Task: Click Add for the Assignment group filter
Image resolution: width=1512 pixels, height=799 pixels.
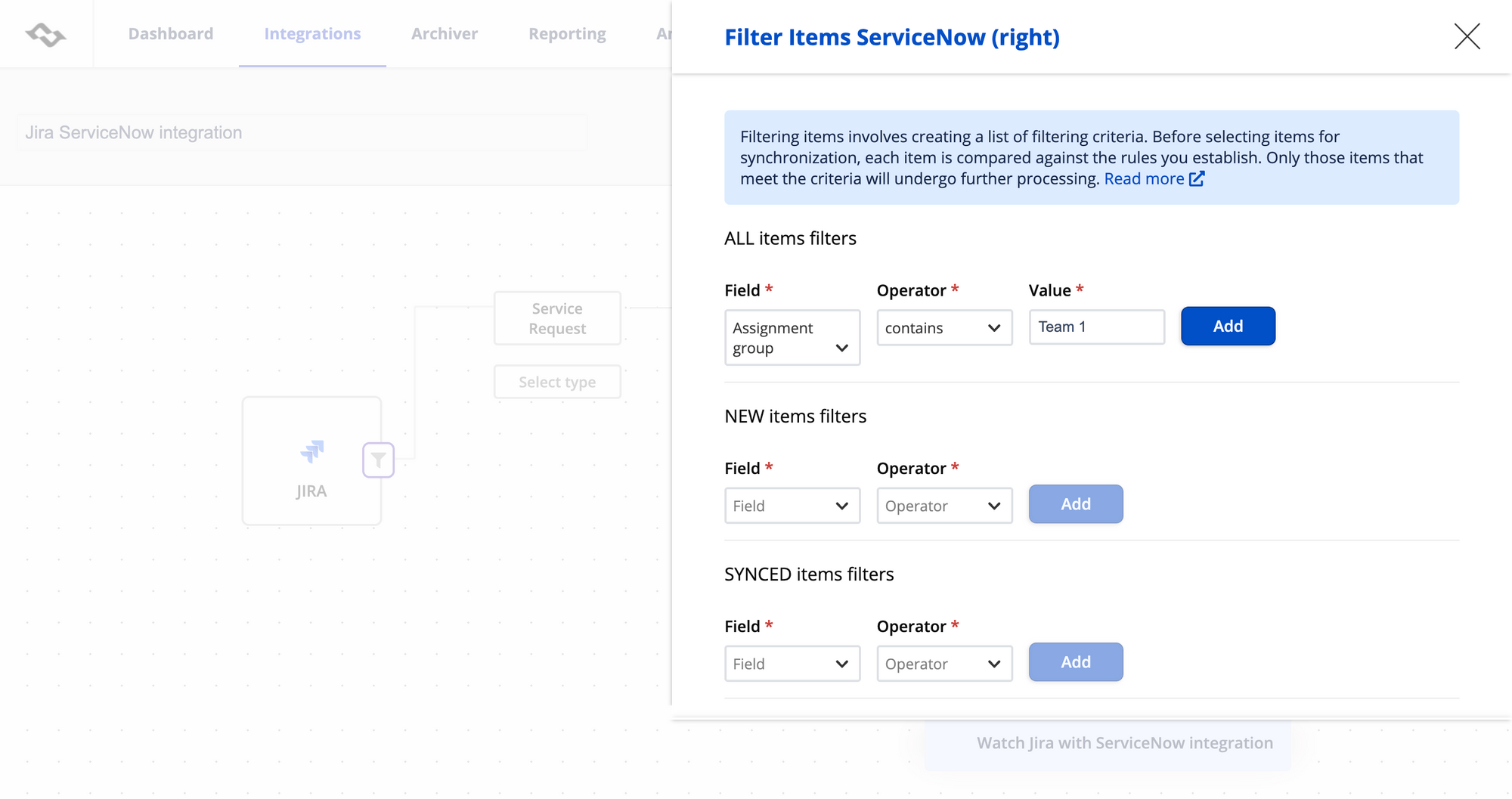Action: click(x=1227, y=326)
